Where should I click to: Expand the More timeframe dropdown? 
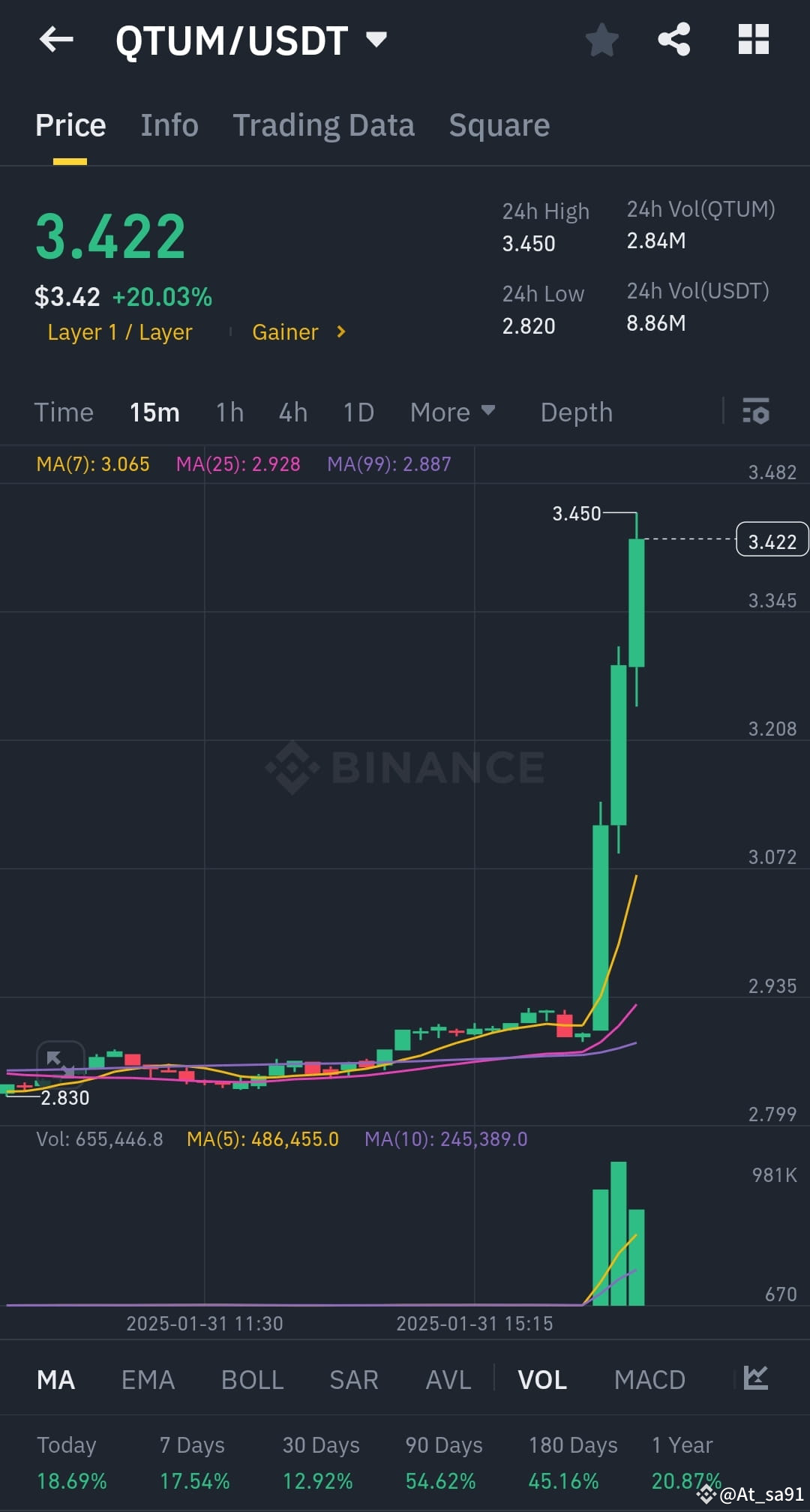[x=452, y=412]
